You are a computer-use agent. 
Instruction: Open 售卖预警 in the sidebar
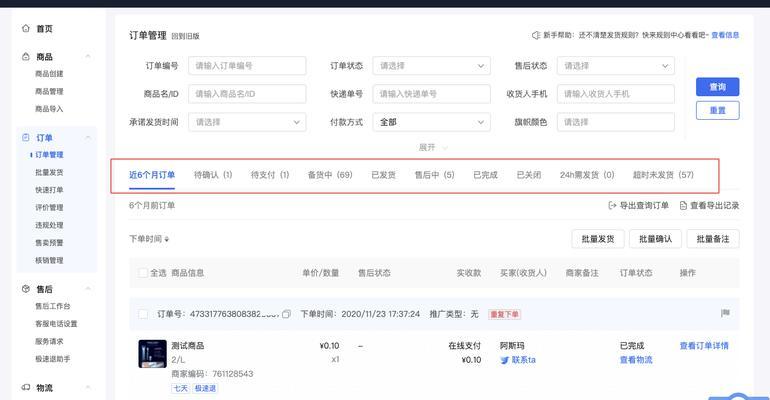(49, 243)
